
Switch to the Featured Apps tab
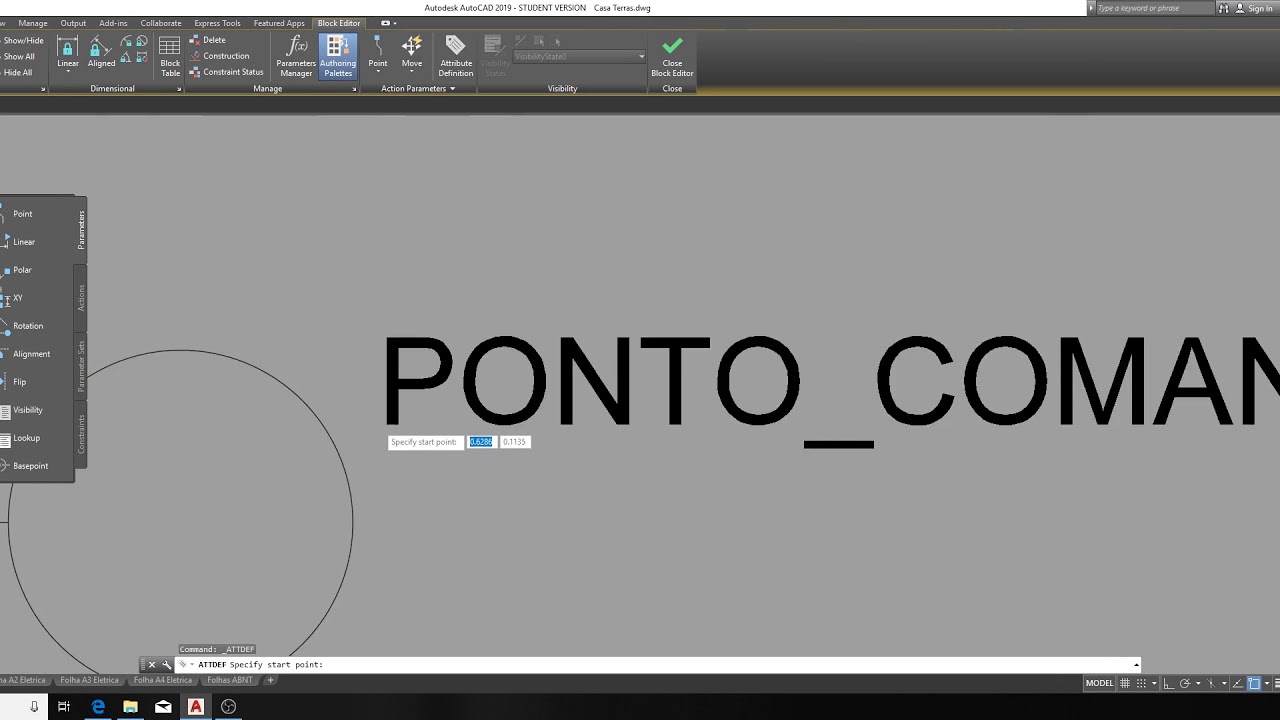point(279,23)
